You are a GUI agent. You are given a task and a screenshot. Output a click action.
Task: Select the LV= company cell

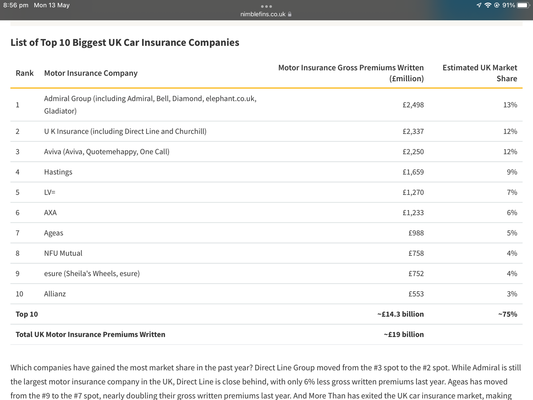[x=49, y=192]
